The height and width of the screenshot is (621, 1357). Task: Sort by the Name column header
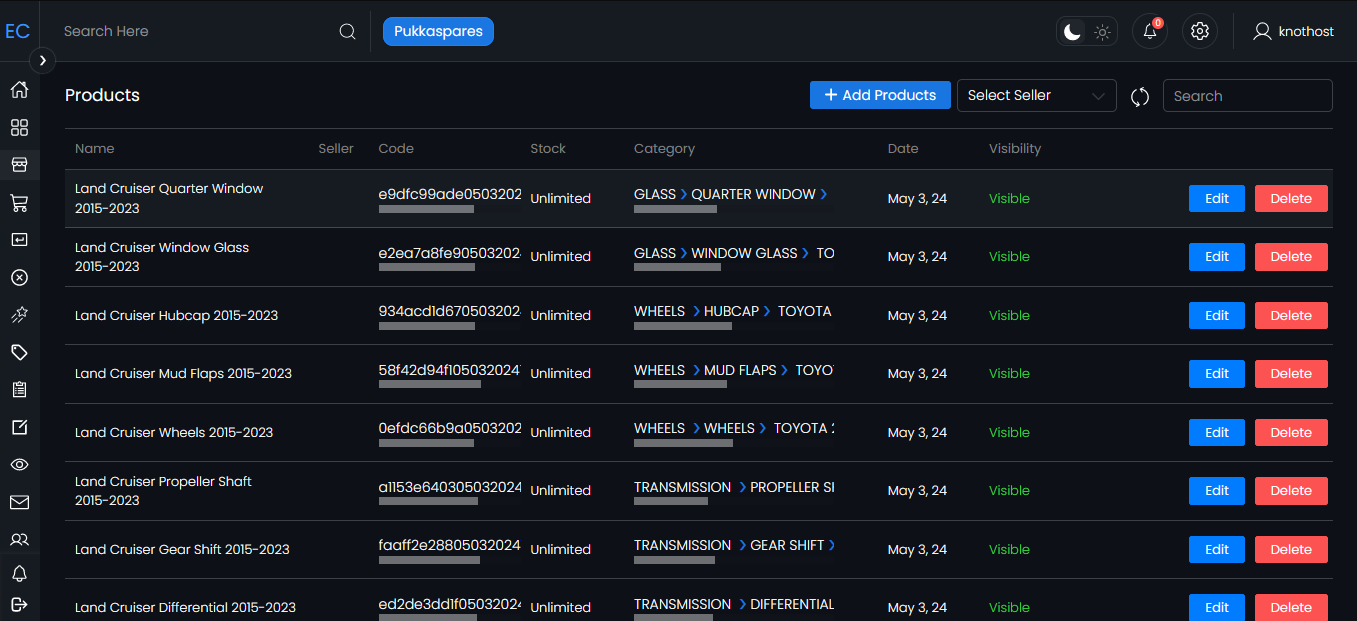coord(95,149)
